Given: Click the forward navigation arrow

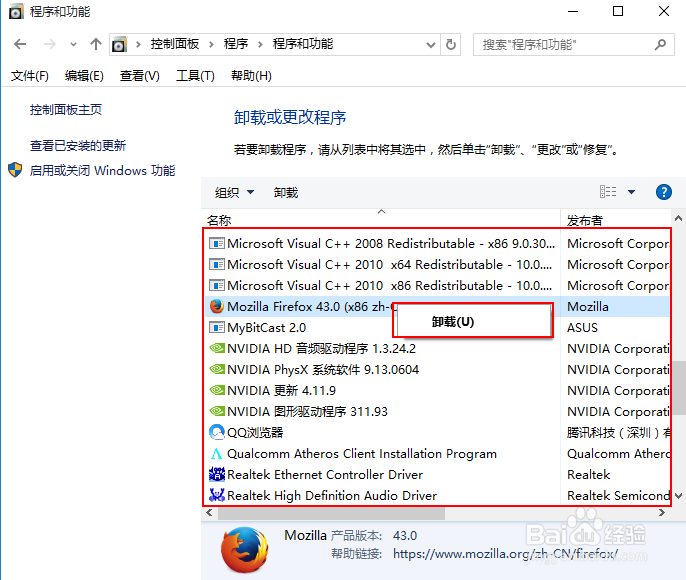Looking at the screenshot, I should [x=49, y=44].
